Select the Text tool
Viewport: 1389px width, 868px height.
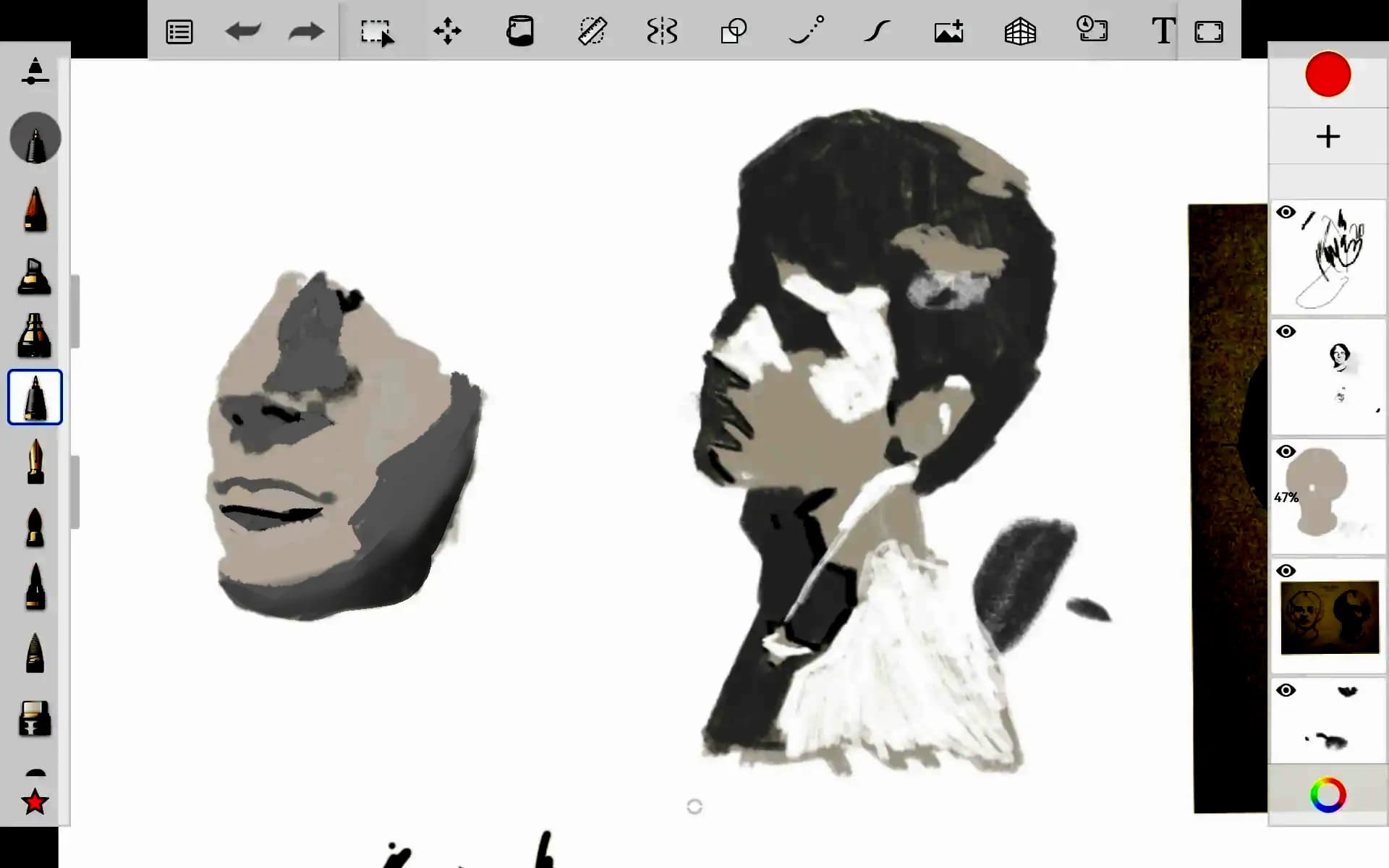1163,31
